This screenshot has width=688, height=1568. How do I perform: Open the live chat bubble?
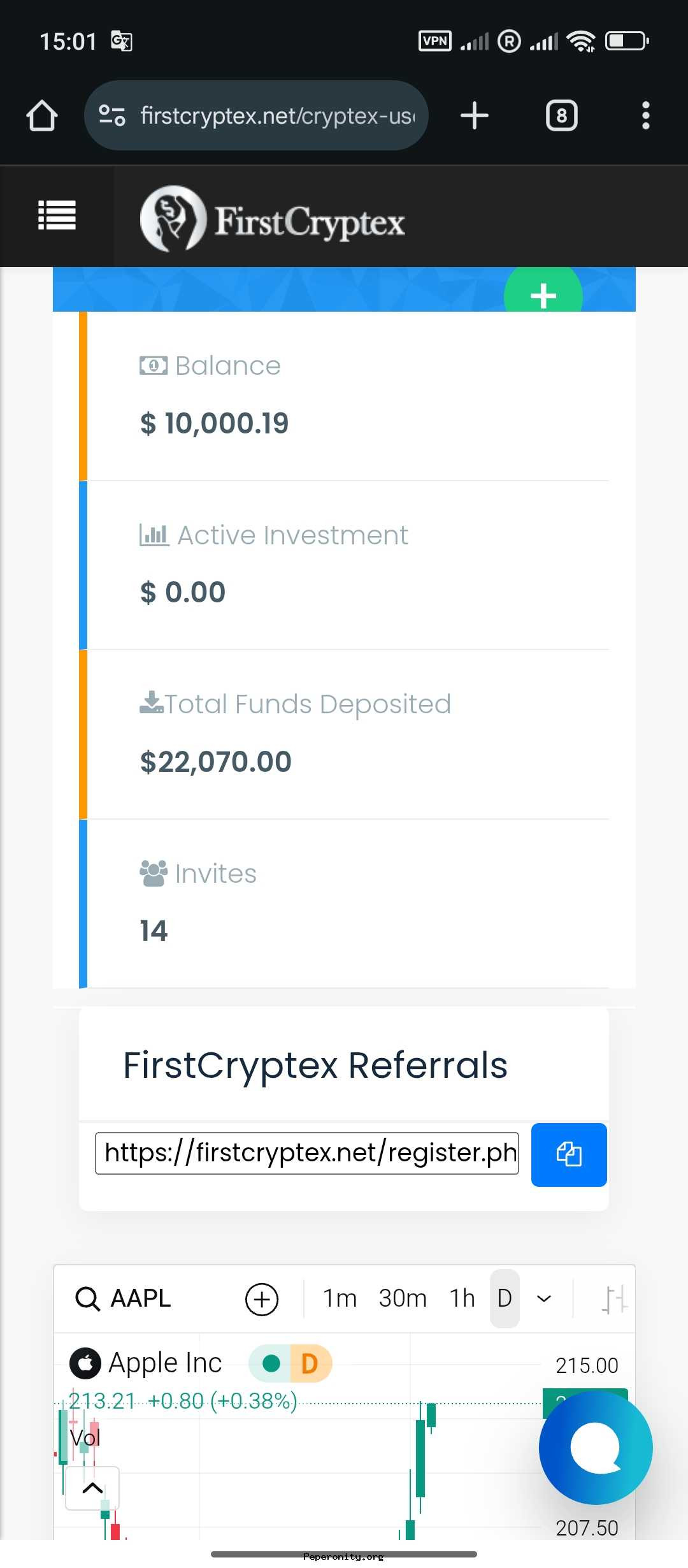pos(595,1448)
